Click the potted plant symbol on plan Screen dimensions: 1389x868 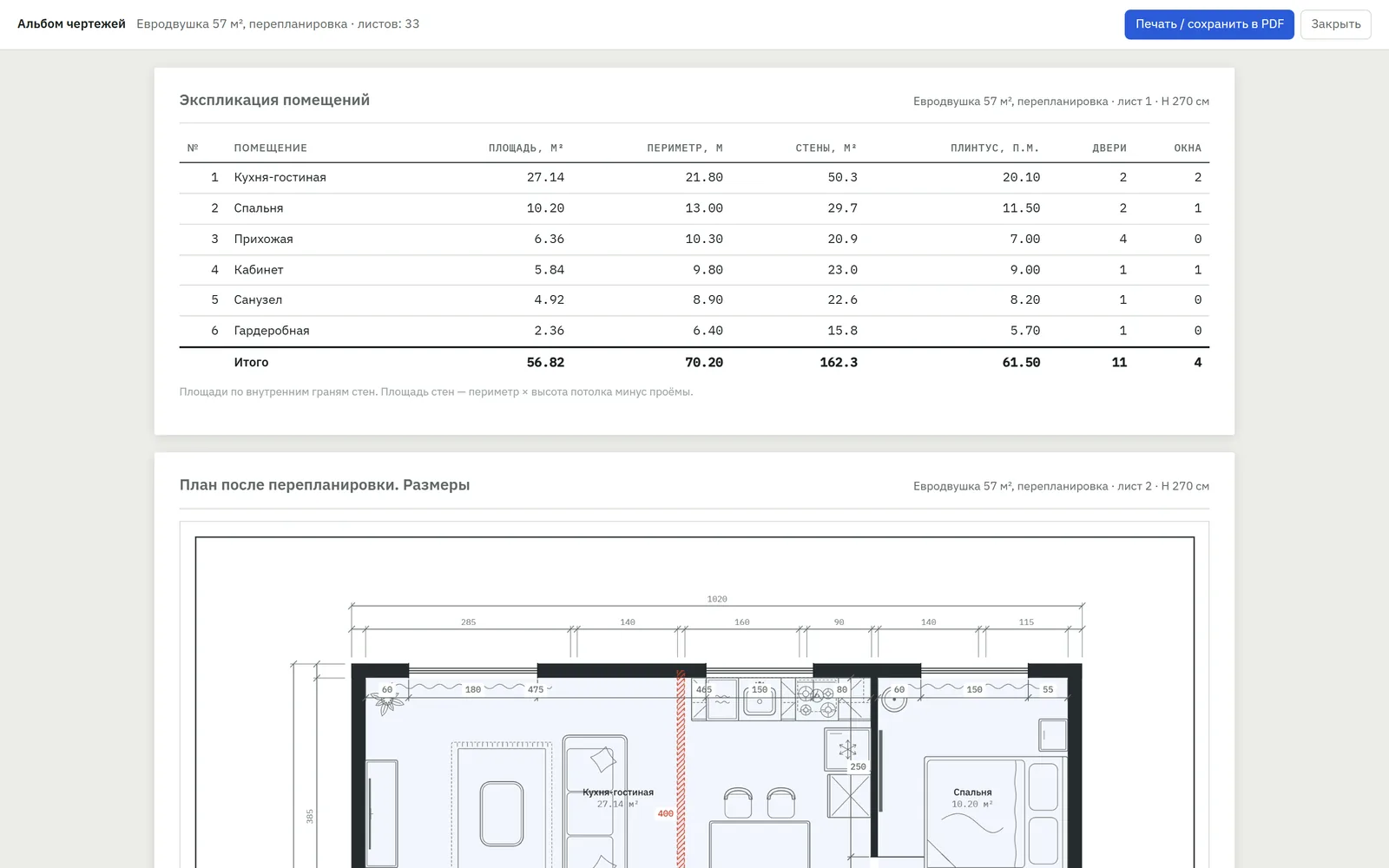(x=387, y=703)
